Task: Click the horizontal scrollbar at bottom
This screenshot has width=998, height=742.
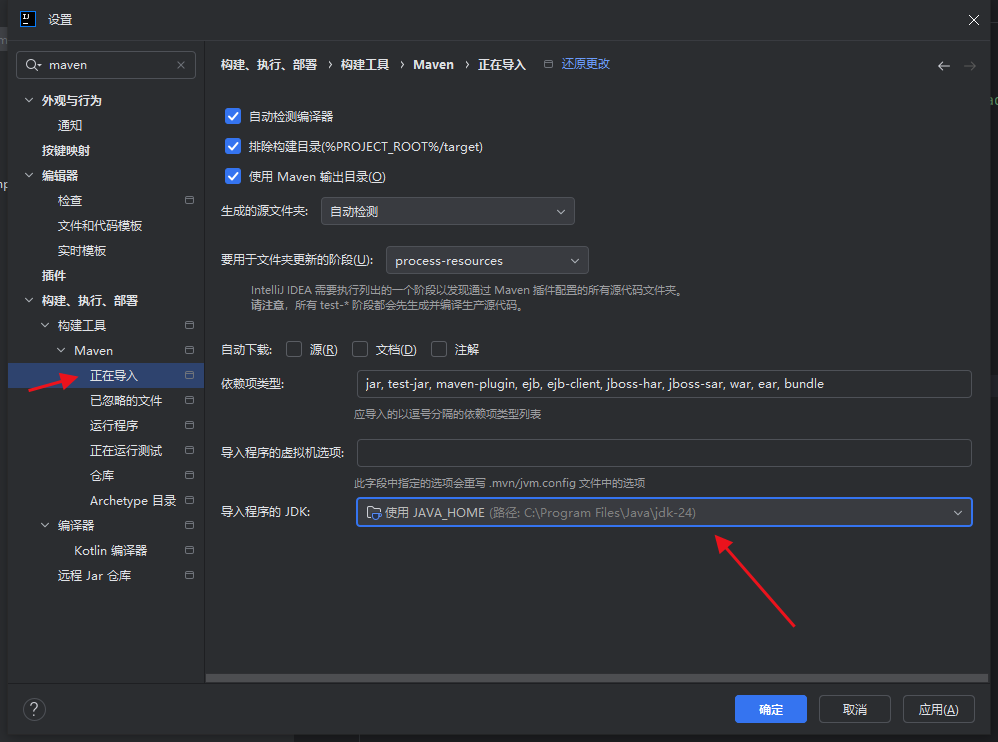Action: point(596,678)
